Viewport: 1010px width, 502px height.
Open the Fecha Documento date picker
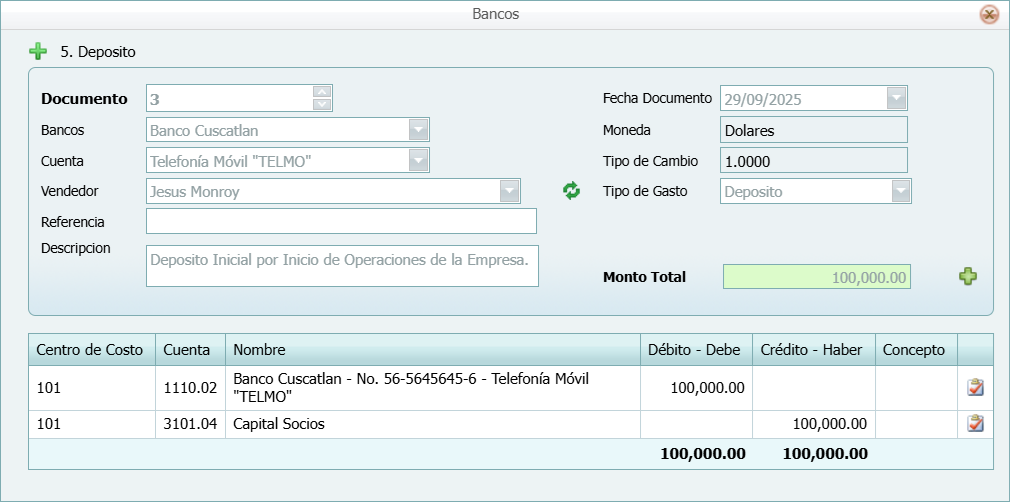[896, 99]
